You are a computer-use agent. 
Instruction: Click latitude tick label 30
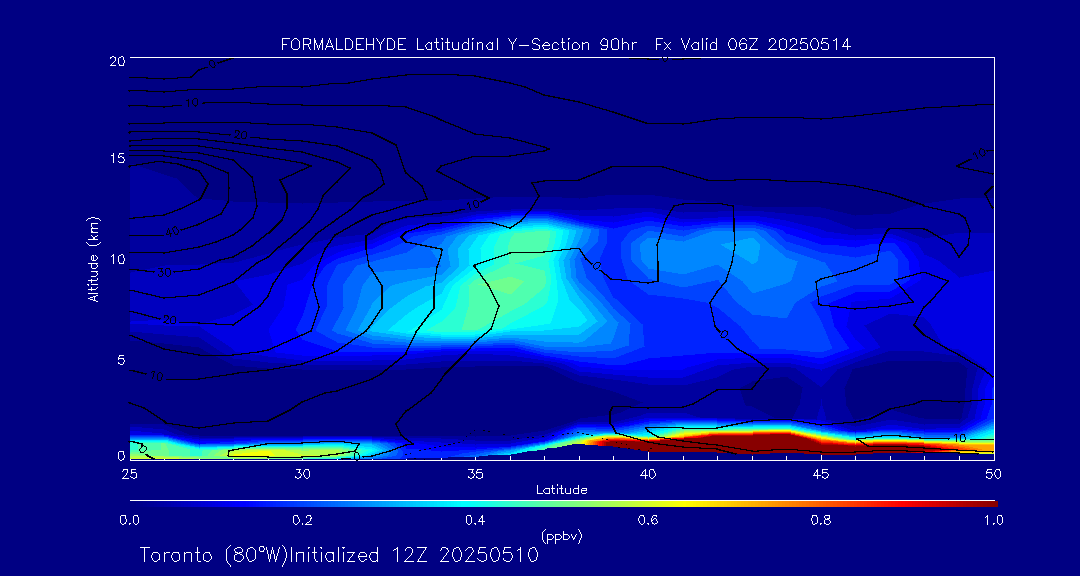pos(302,474)
